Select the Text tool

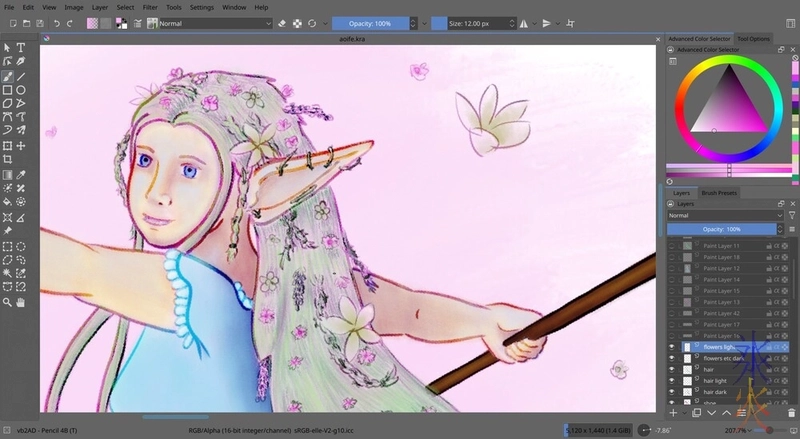coord(21,47)
